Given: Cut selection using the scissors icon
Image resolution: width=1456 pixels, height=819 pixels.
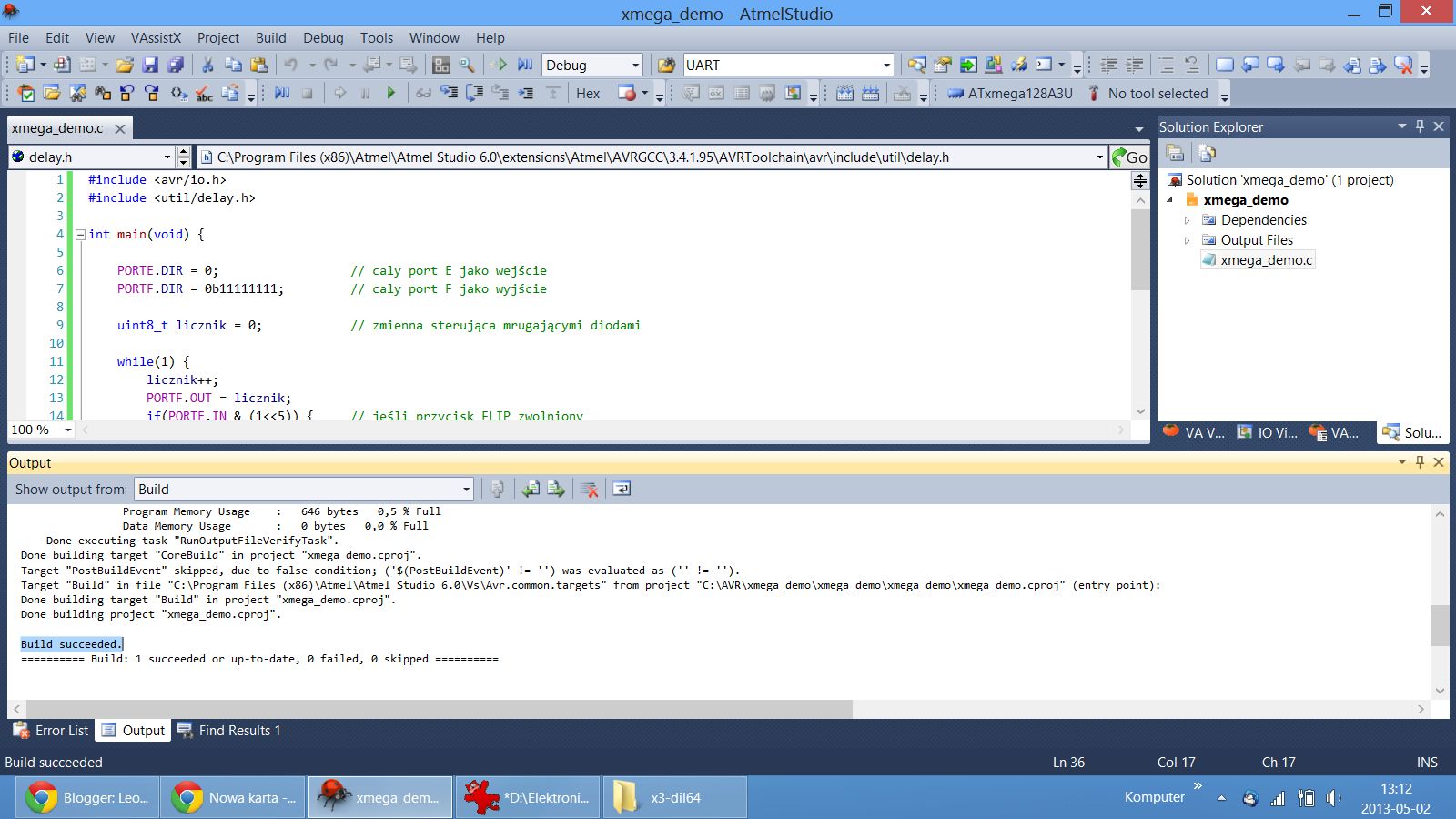Looking at the screenshot, I should (x=207, y=65).
